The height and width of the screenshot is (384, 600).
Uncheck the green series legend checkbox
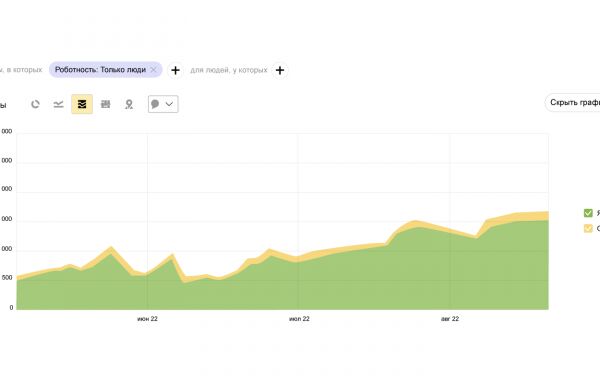[x=588, y=213]
